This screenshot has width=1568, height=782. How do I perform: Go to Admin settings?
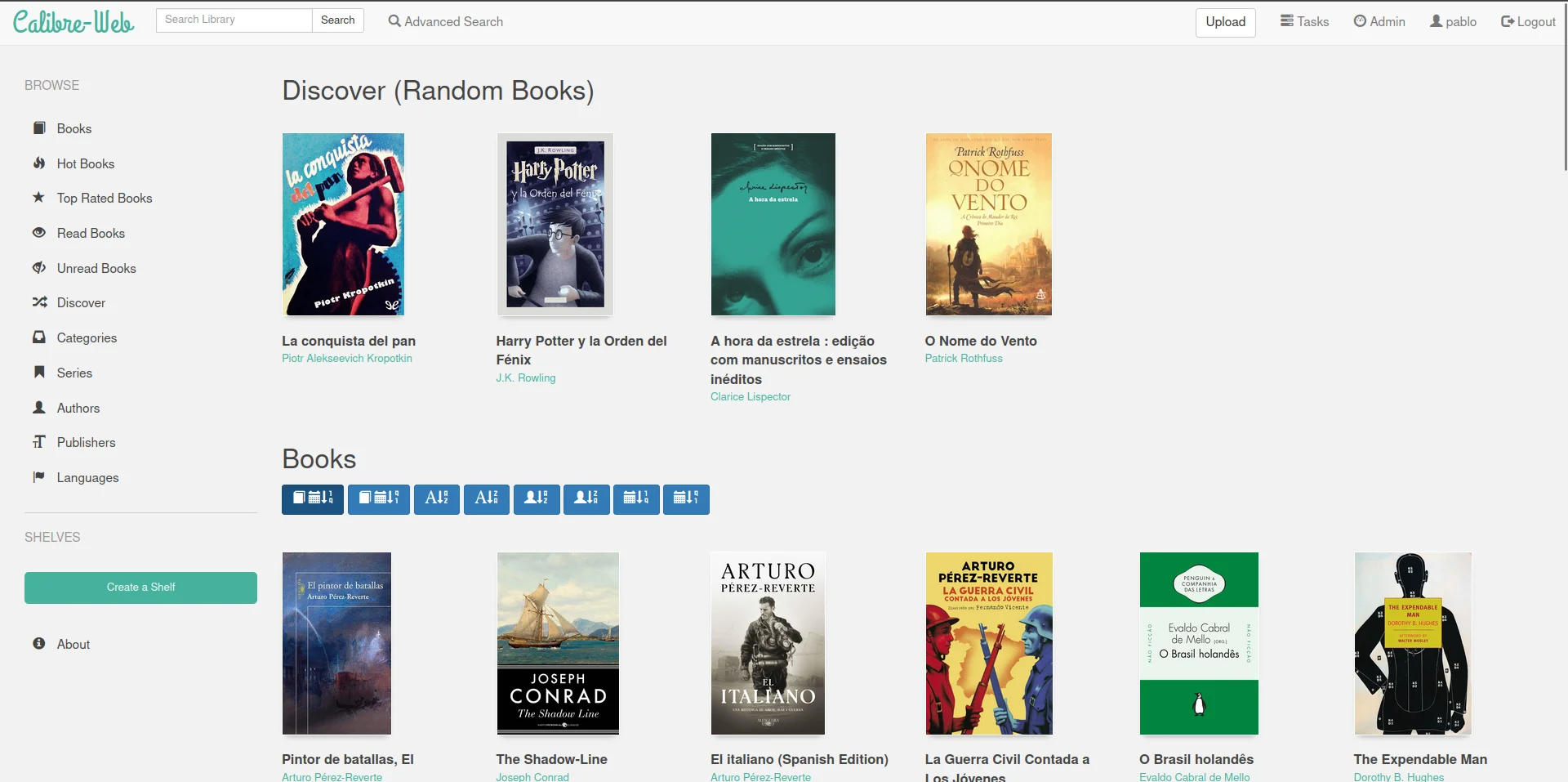click(x=1379, y=22)
